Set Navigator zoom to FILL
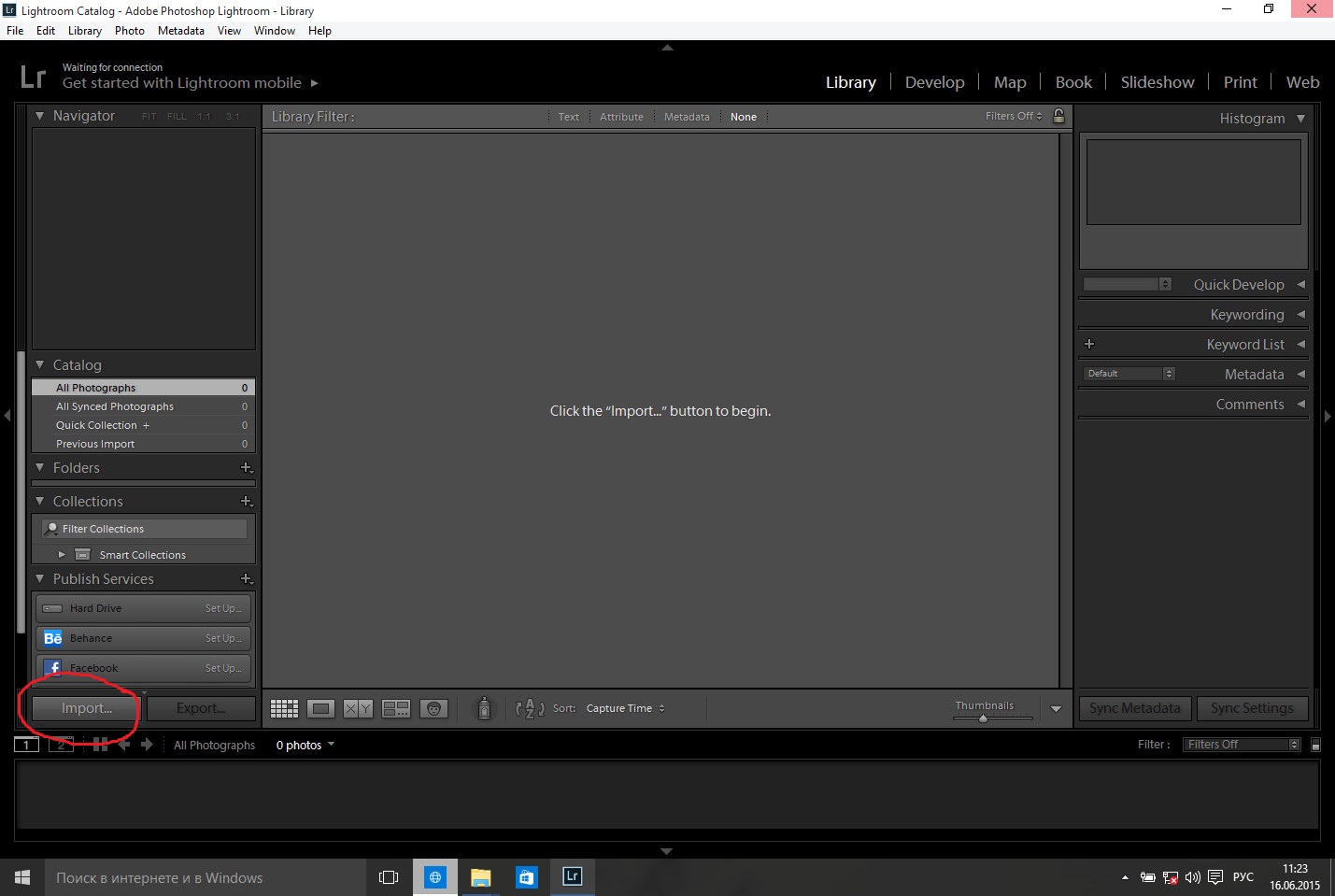Image resolution: width=1335 pixels, height=896 pixels. (177, 117)
